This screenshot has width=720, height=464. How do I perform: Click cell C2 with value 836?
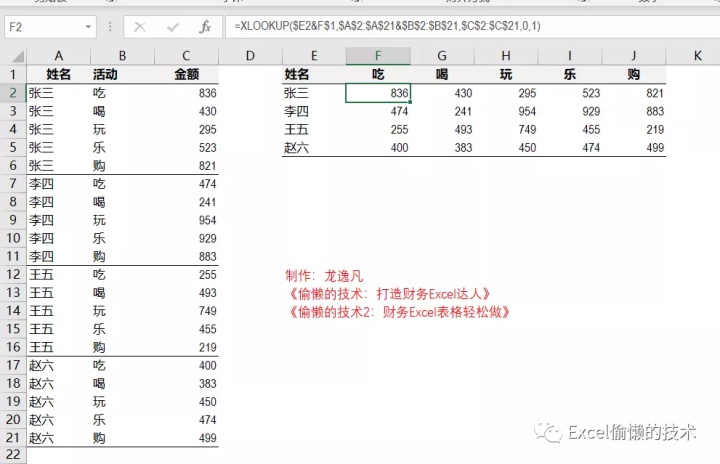[186, 93]
